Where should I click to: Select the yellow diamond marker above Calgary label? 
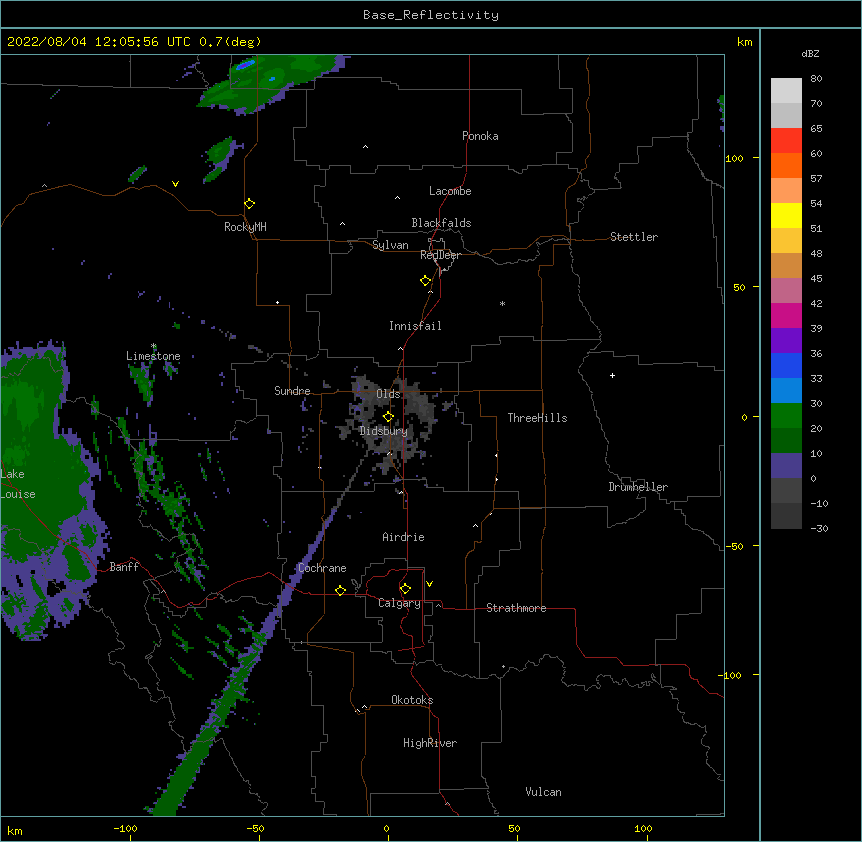(405, 589)
